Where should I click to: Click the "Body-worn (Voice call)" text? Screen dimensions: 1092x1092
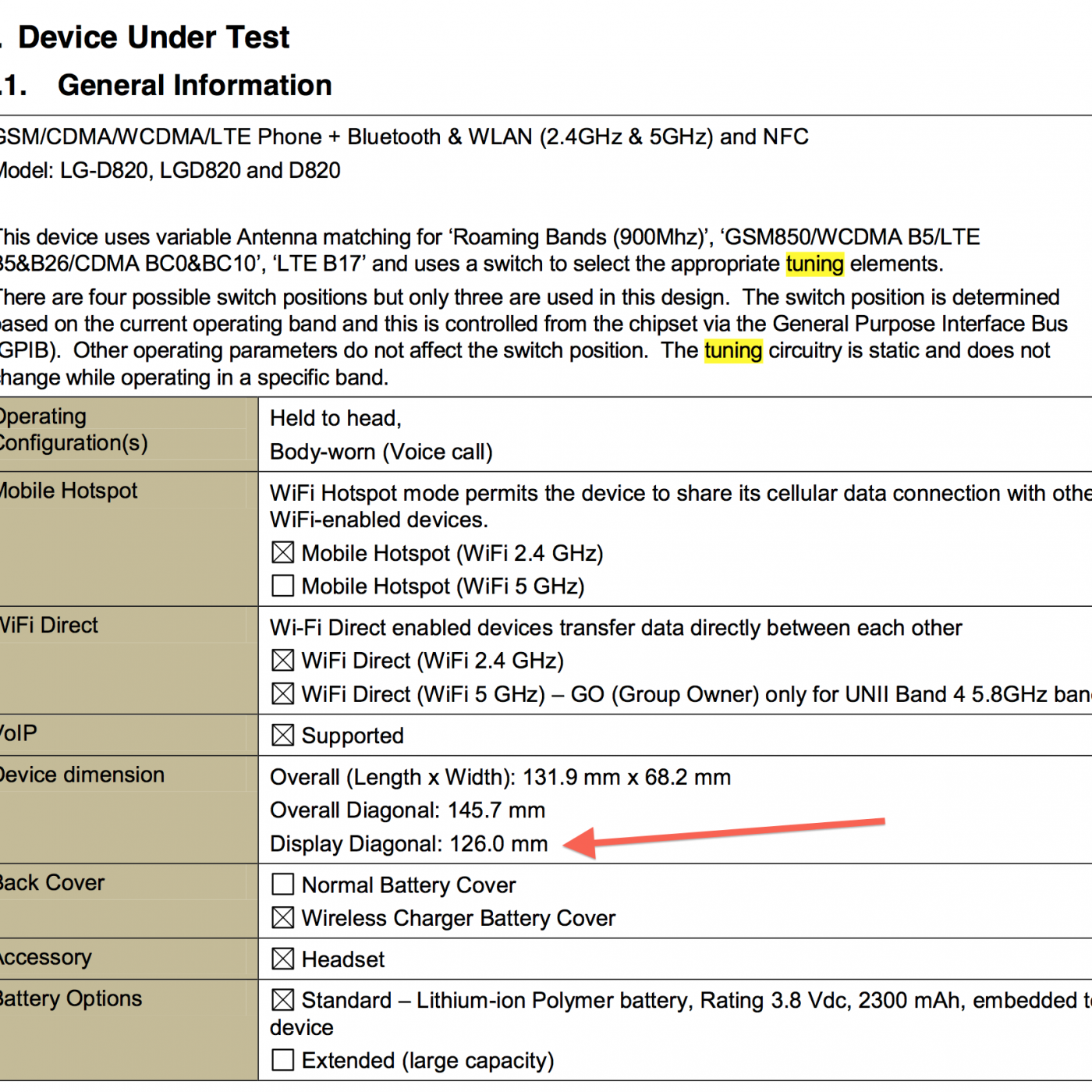[x=381, y=452]
